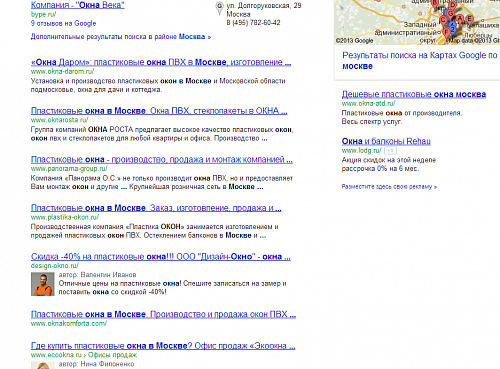
Task: Open the www.oknarosta.ru result title
Action: click(159, 111)
